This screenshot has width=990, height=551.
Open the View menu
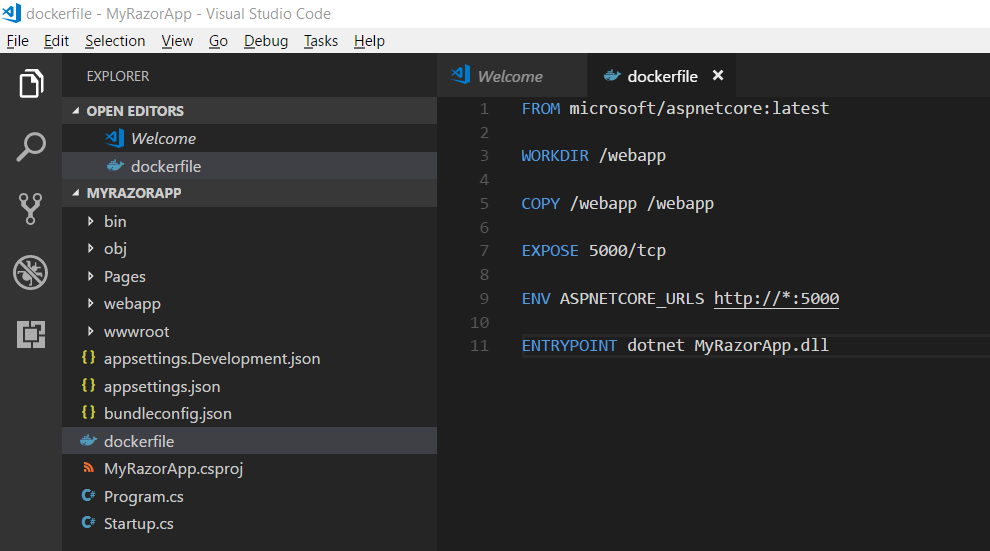(177, 41)
